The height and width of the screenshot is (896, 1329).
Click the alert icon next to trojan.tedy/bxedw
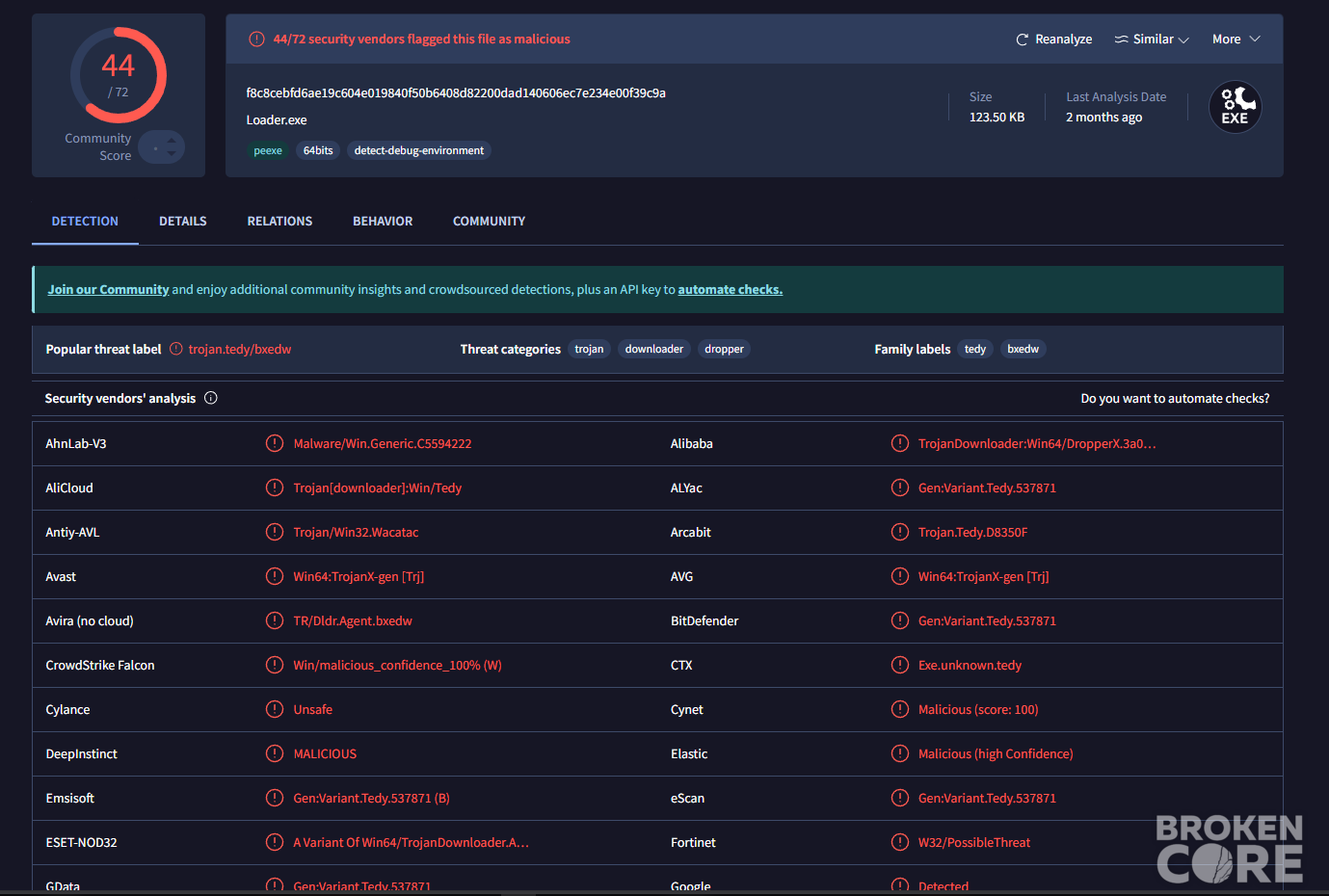pyautogui.click(x=176, y=349)
